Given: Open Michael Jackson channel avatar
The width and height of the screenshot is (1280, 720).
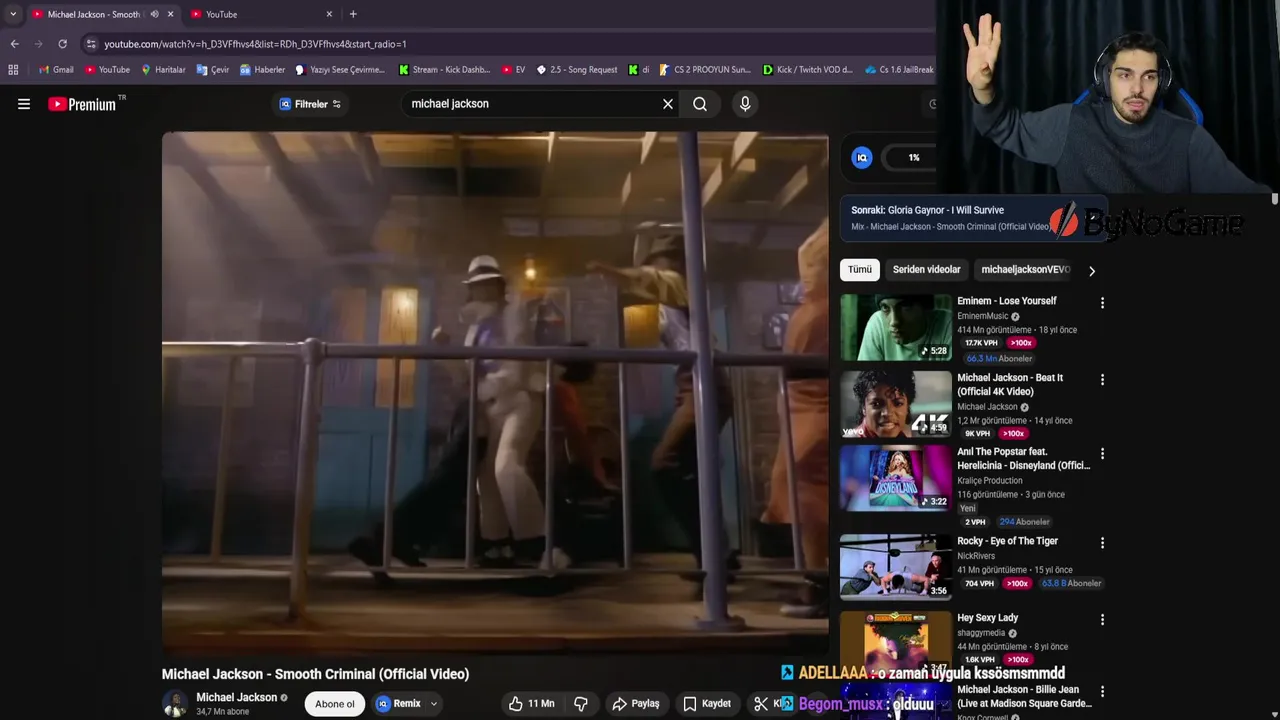Looking at the screenshot, I should (175, 704).
